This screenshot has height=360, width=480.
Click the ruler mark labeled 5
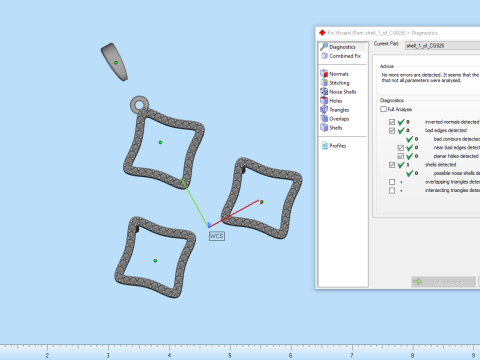pos(230,355)
